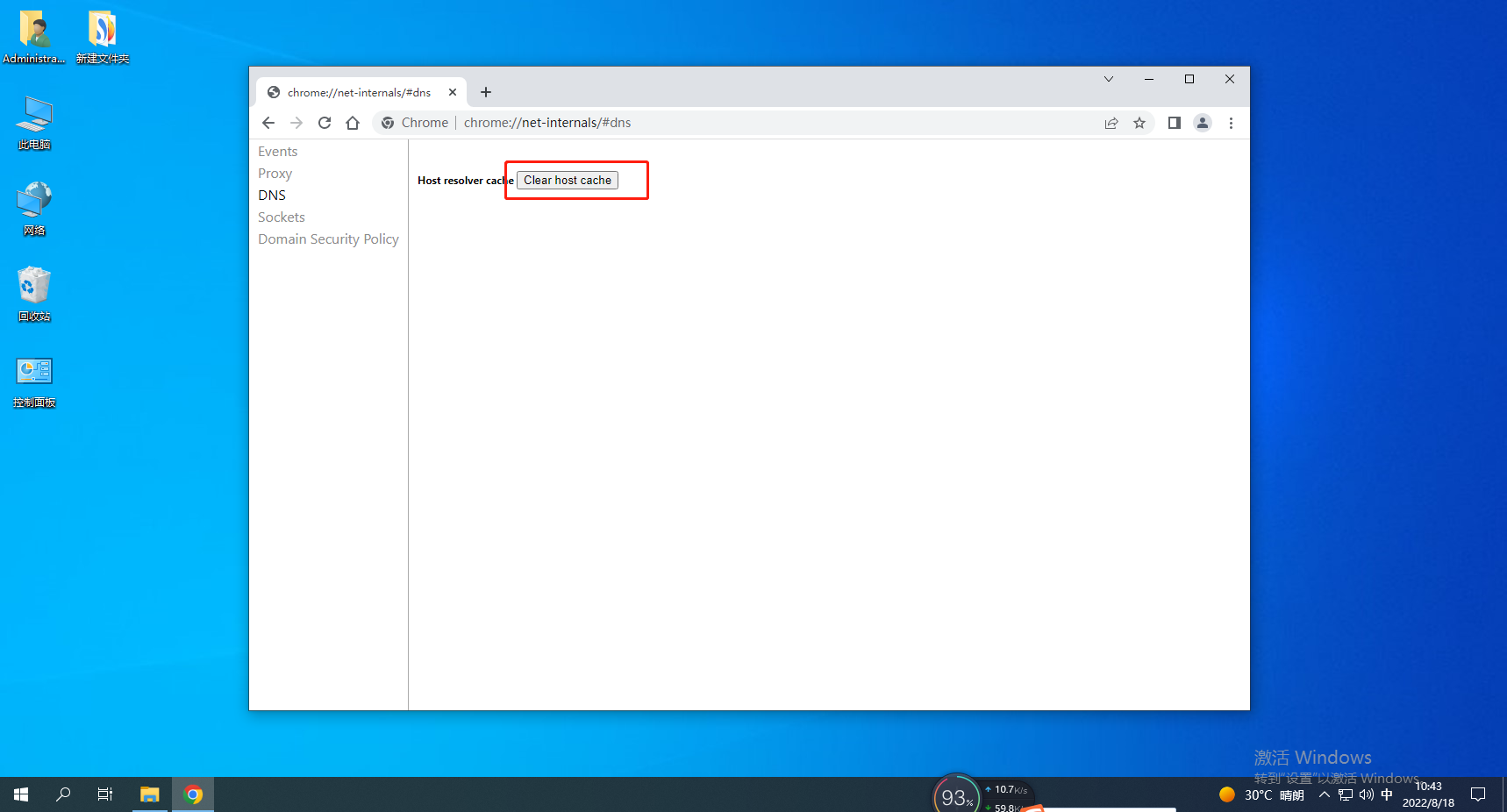Open the Windows Start menu

click(x=21, y=794)
